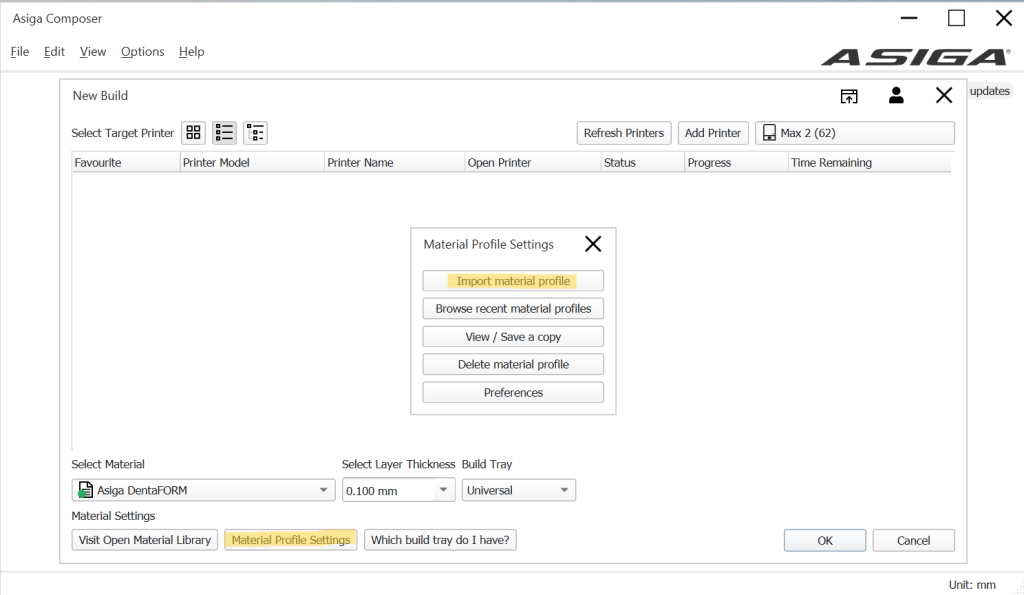Click Visit Open Material Library

(144, 540)
